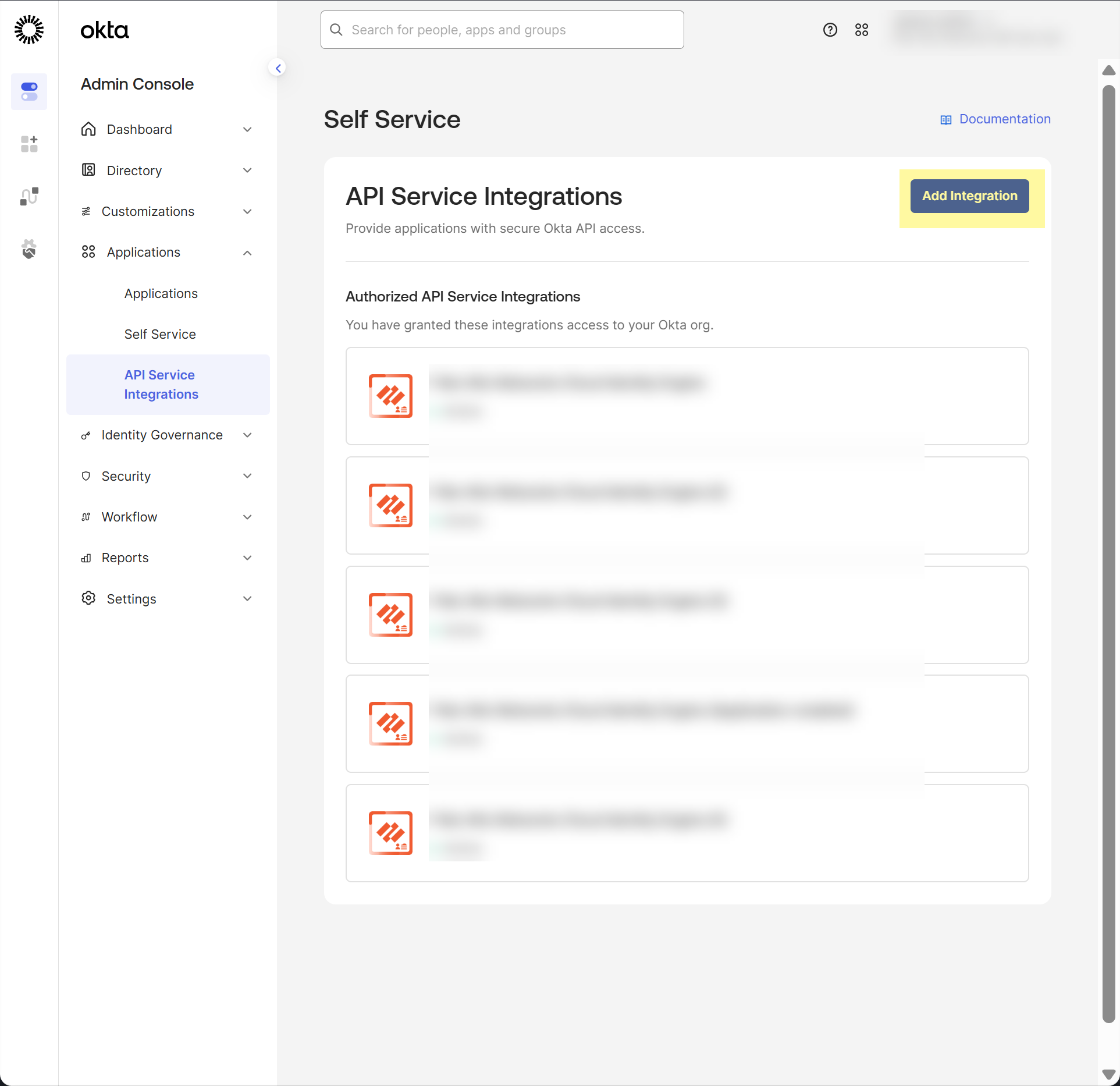Expand the Dashboard menu chevron

pyautogui.click(x=247, y=129)
